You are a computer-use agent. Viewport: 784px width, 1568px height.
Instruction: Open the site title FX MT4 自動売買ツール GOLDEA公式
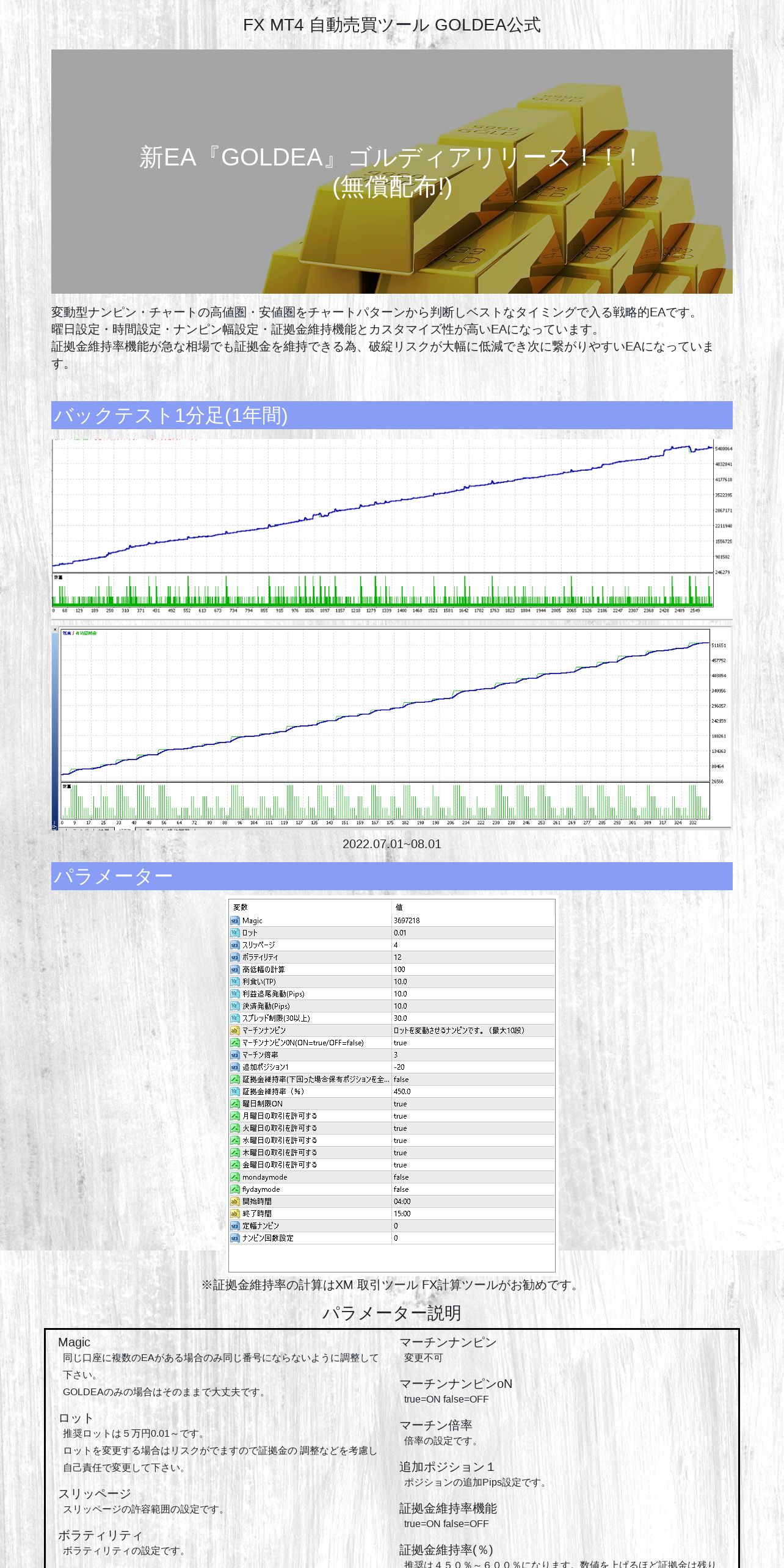coord(391,25)
